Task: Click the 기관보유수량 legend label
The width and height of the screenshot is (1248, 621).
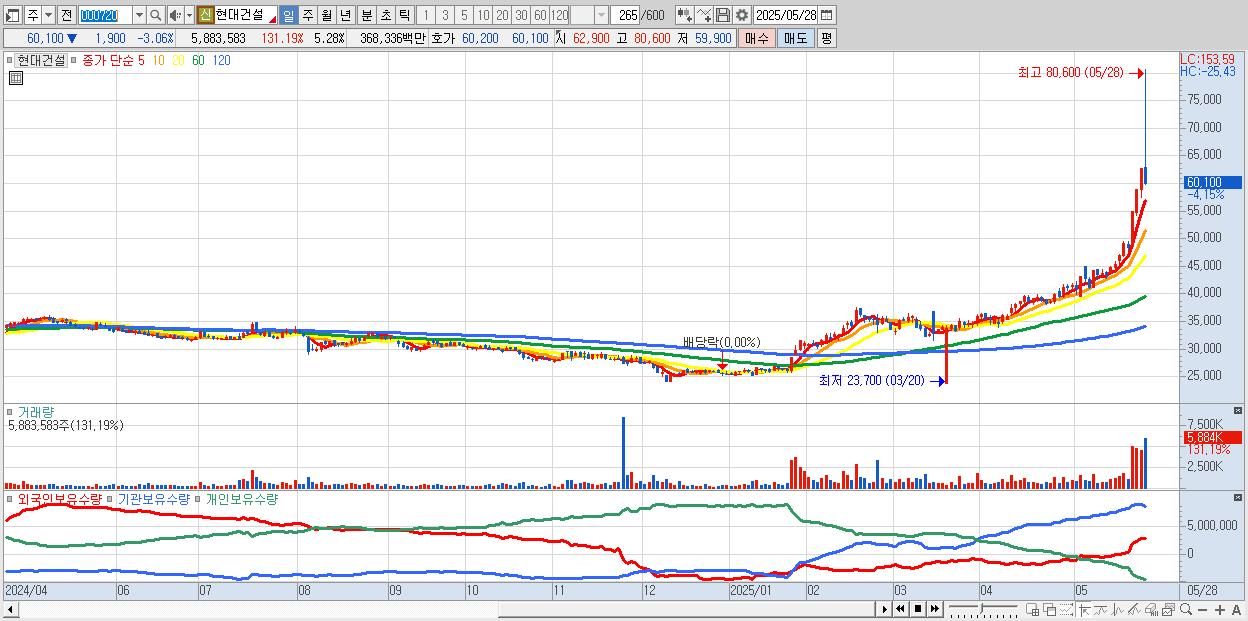Action: click(154, 498)
